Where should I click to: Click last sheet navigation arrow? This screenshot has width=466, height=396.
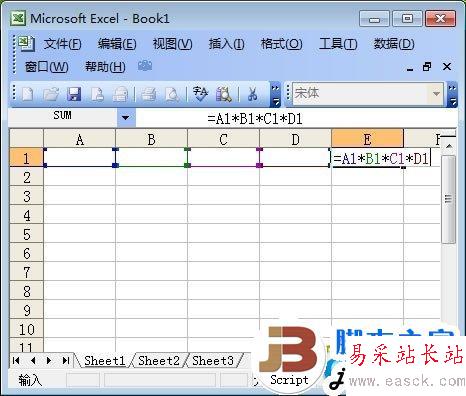click(x=66, y=360)
